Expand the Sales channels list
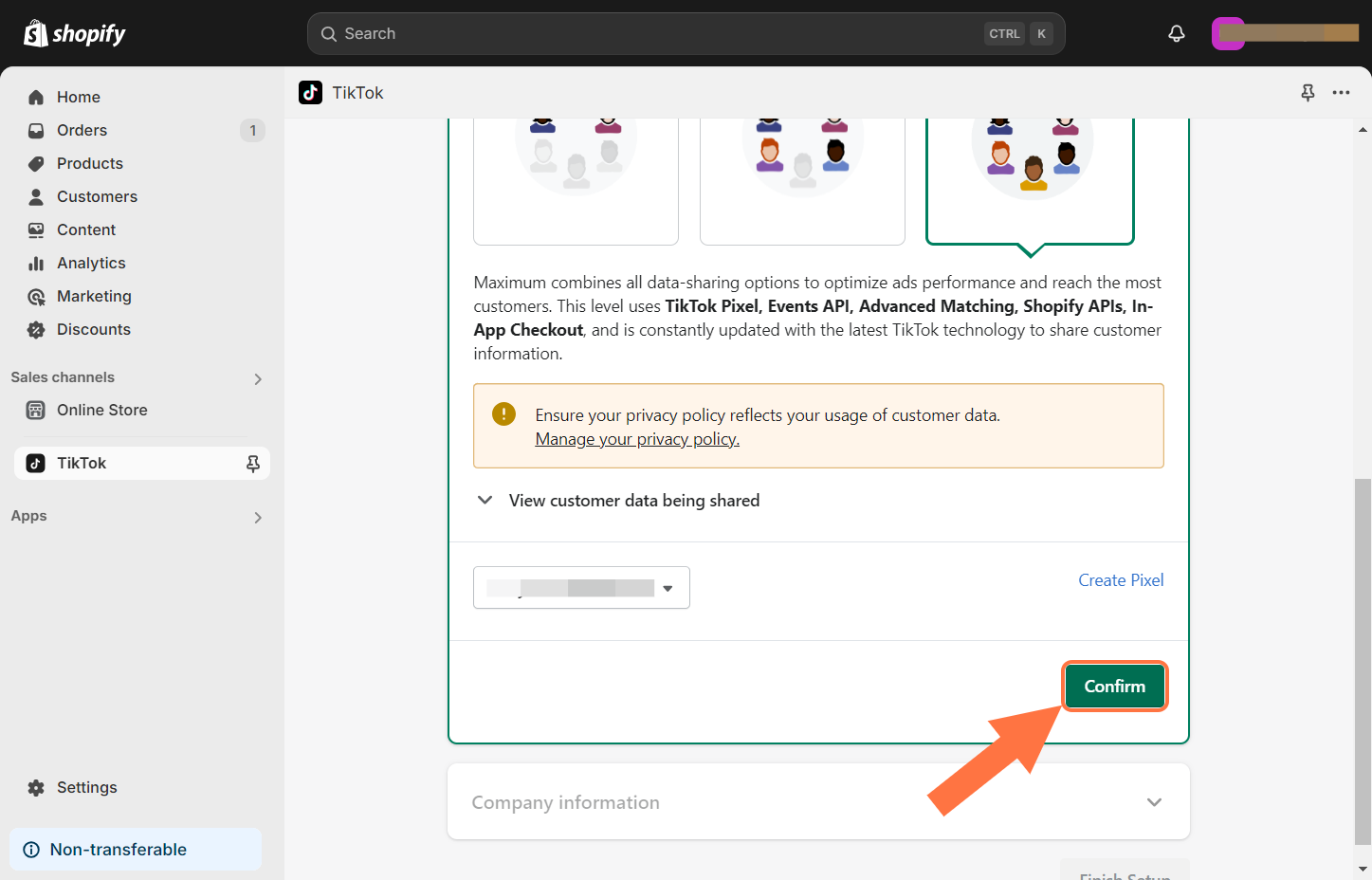 tap(257, 377)
